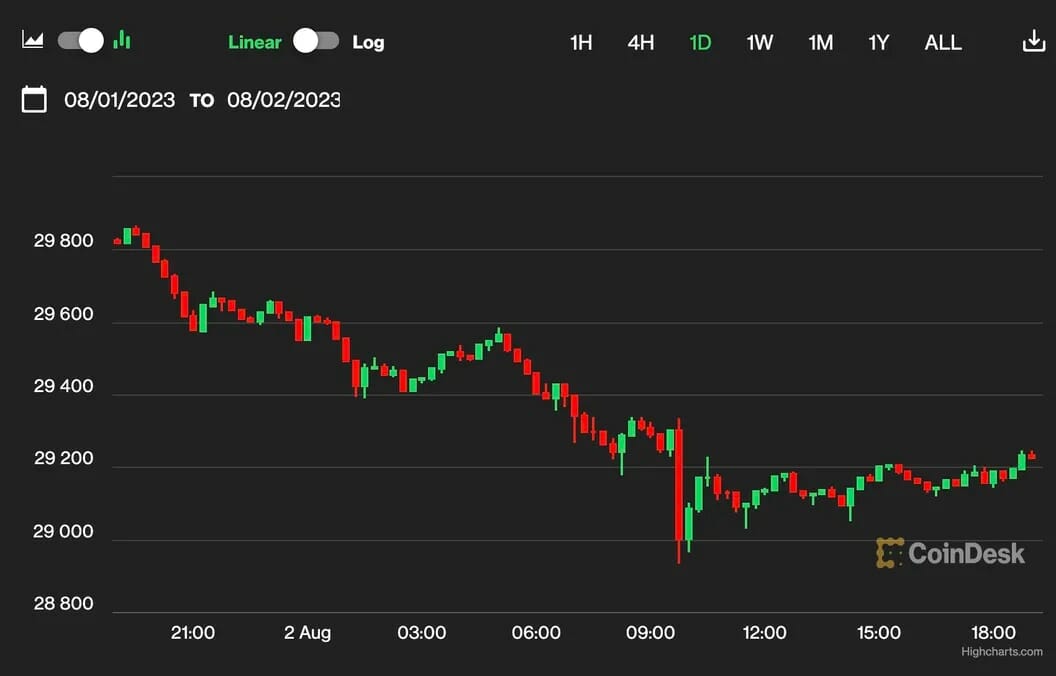The image size is (1056, 676).
Task: Click the area chart icon
Action: pos(33,41)
